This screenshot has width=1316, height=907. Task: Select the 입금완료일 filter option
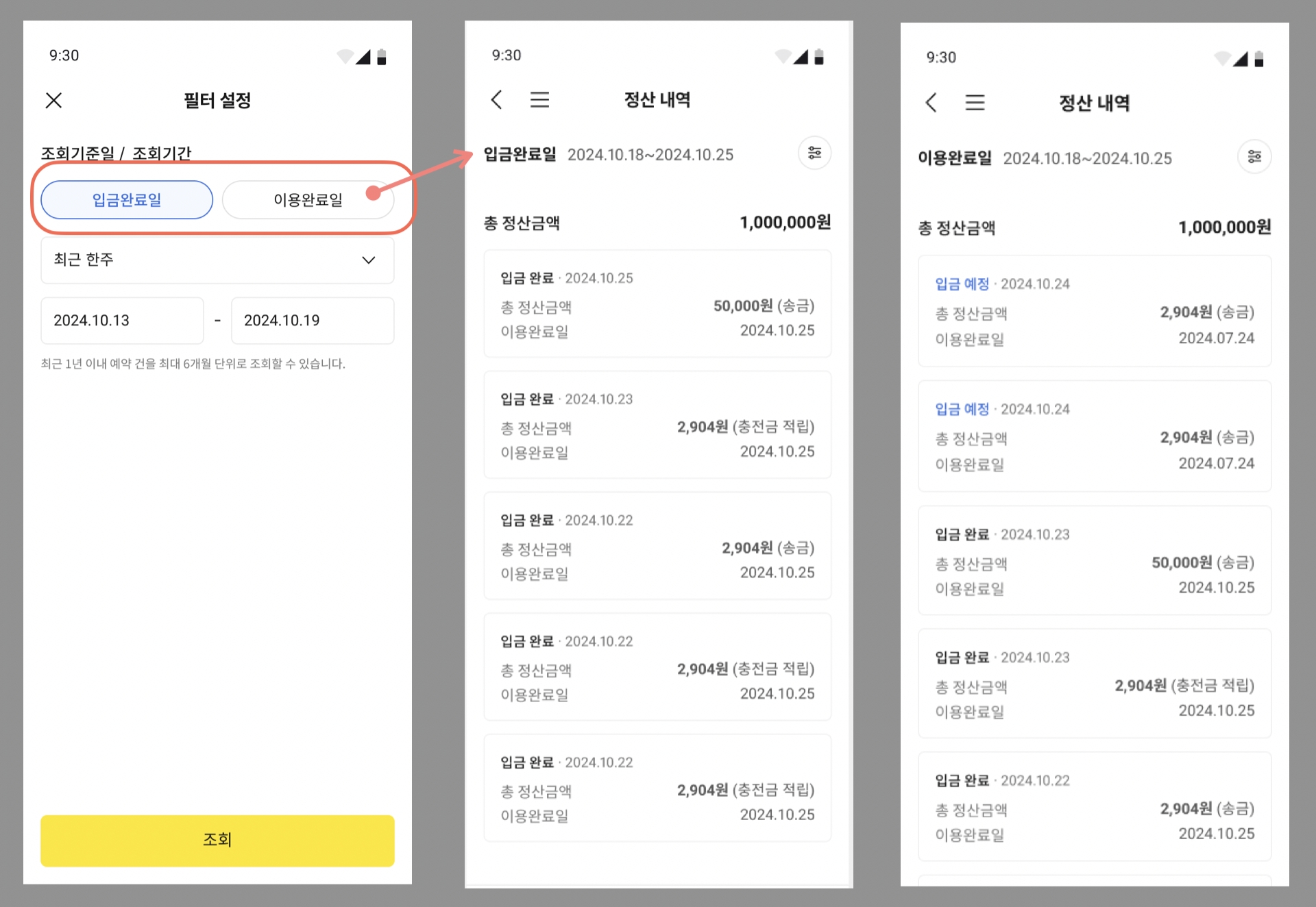127,200
